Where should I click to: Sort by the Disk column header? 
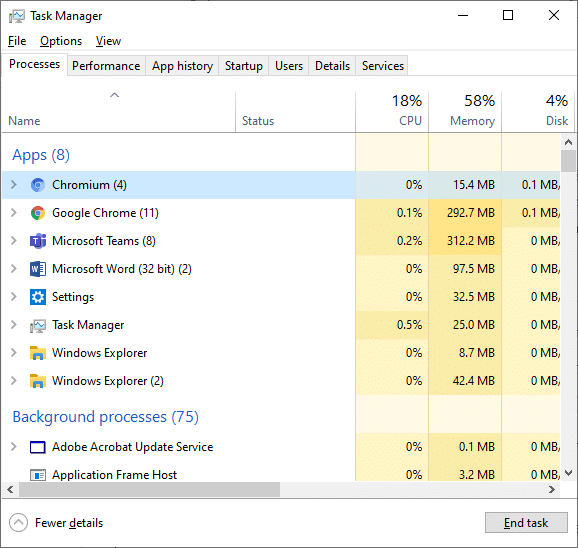[x=538, y=111]
